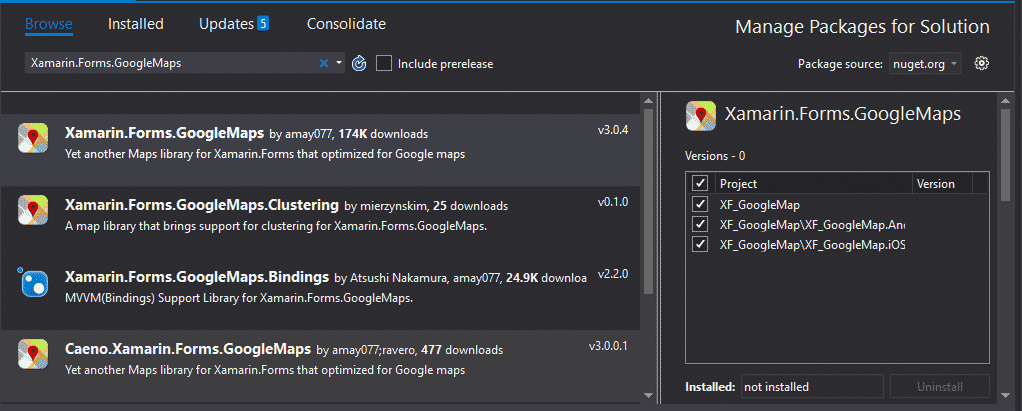The height and width of the screenshot is (411, 1022).
Task: Click the disabled Uninstall button
Action: tap(940, 387)
